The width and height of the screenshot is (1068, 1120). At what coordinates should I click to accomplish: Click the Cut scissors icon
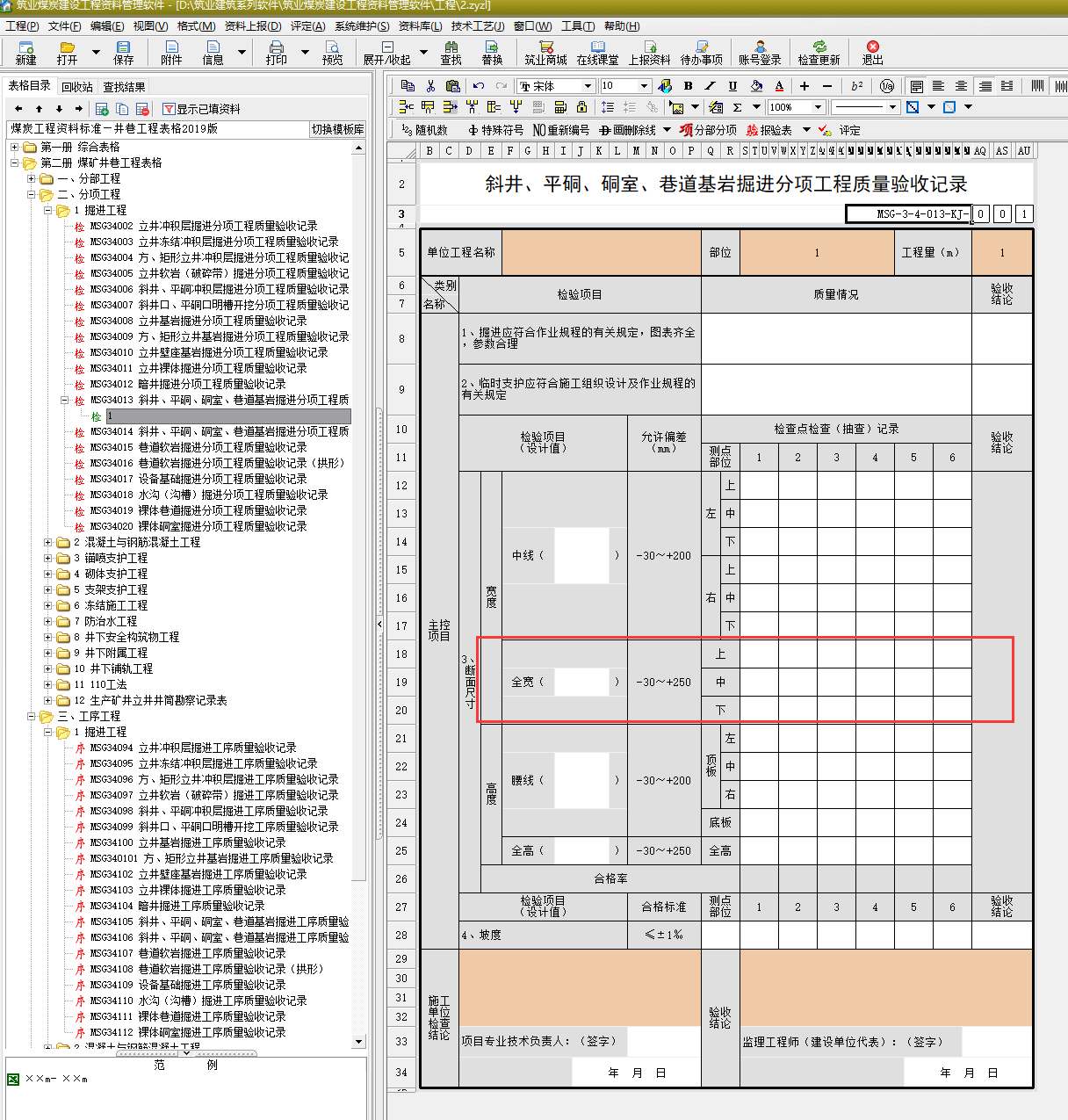[430, 85]
